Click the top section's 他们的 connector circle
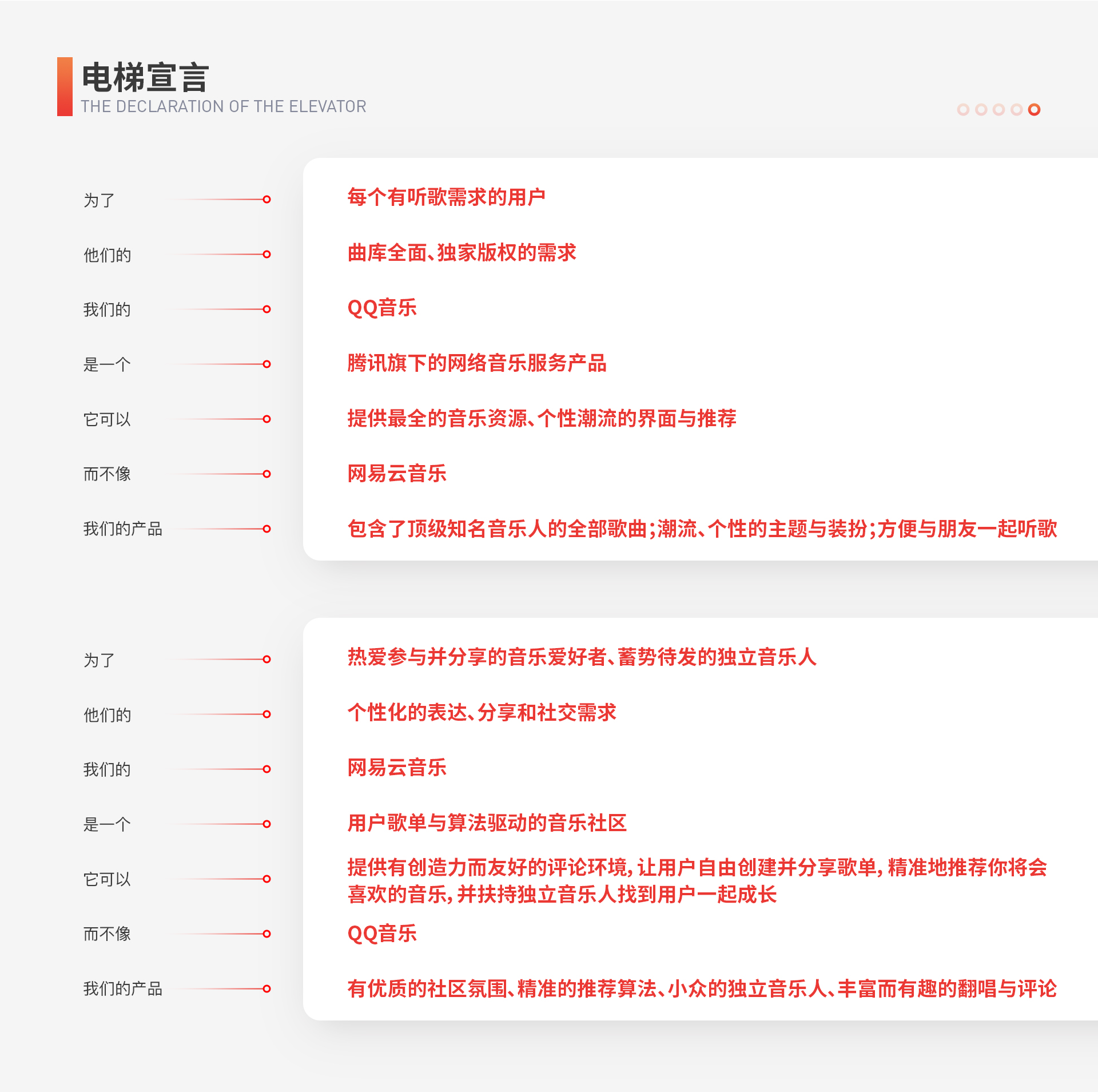The height and width of the screenshot is (1092, 1098). pos(266,254)
